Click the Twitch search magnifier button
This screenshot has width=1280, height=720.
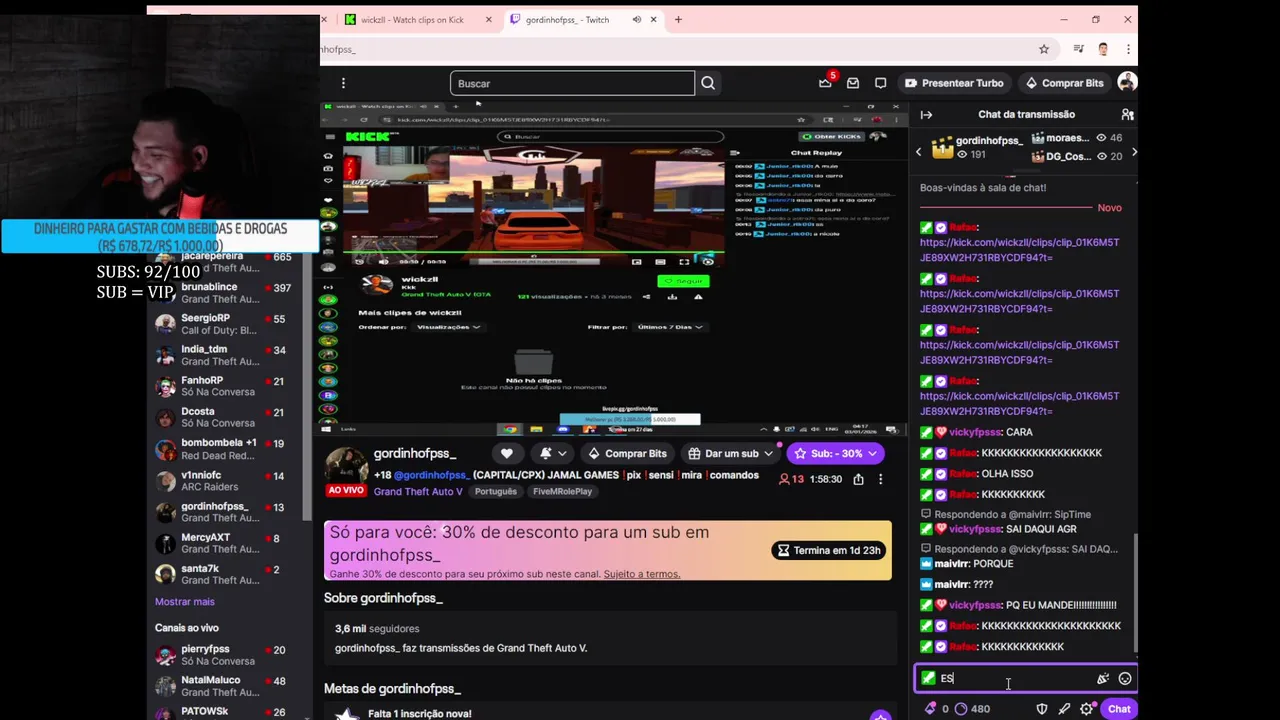coord(708,83)
